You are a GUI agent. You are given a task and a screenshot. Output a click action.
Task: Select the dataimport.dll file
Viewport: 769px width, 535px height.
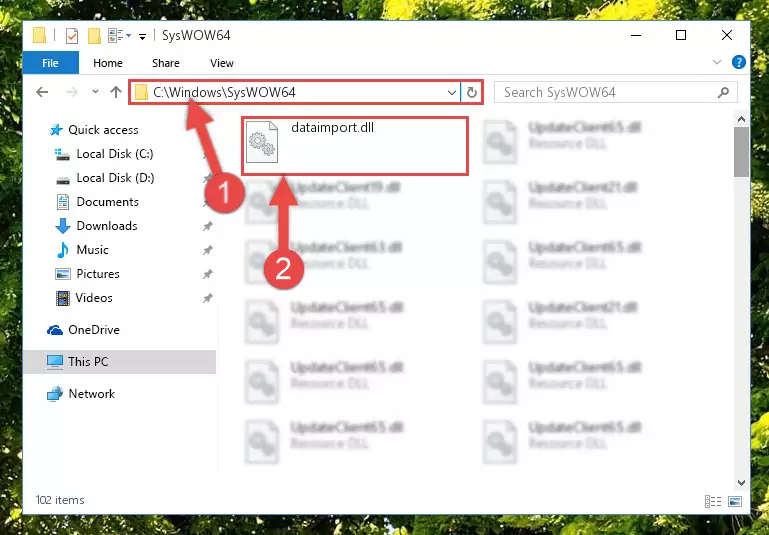(x=355, y=146)
